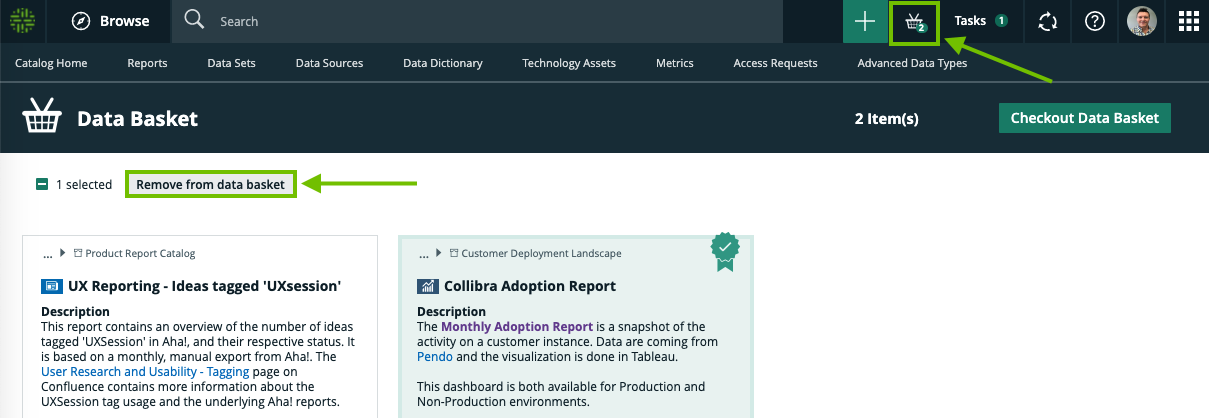Image resolution: width=1209 pixels, height=418 pixels.
Task: Click the Collibra Adoption Report chart icon
Action: pos(427,286)
